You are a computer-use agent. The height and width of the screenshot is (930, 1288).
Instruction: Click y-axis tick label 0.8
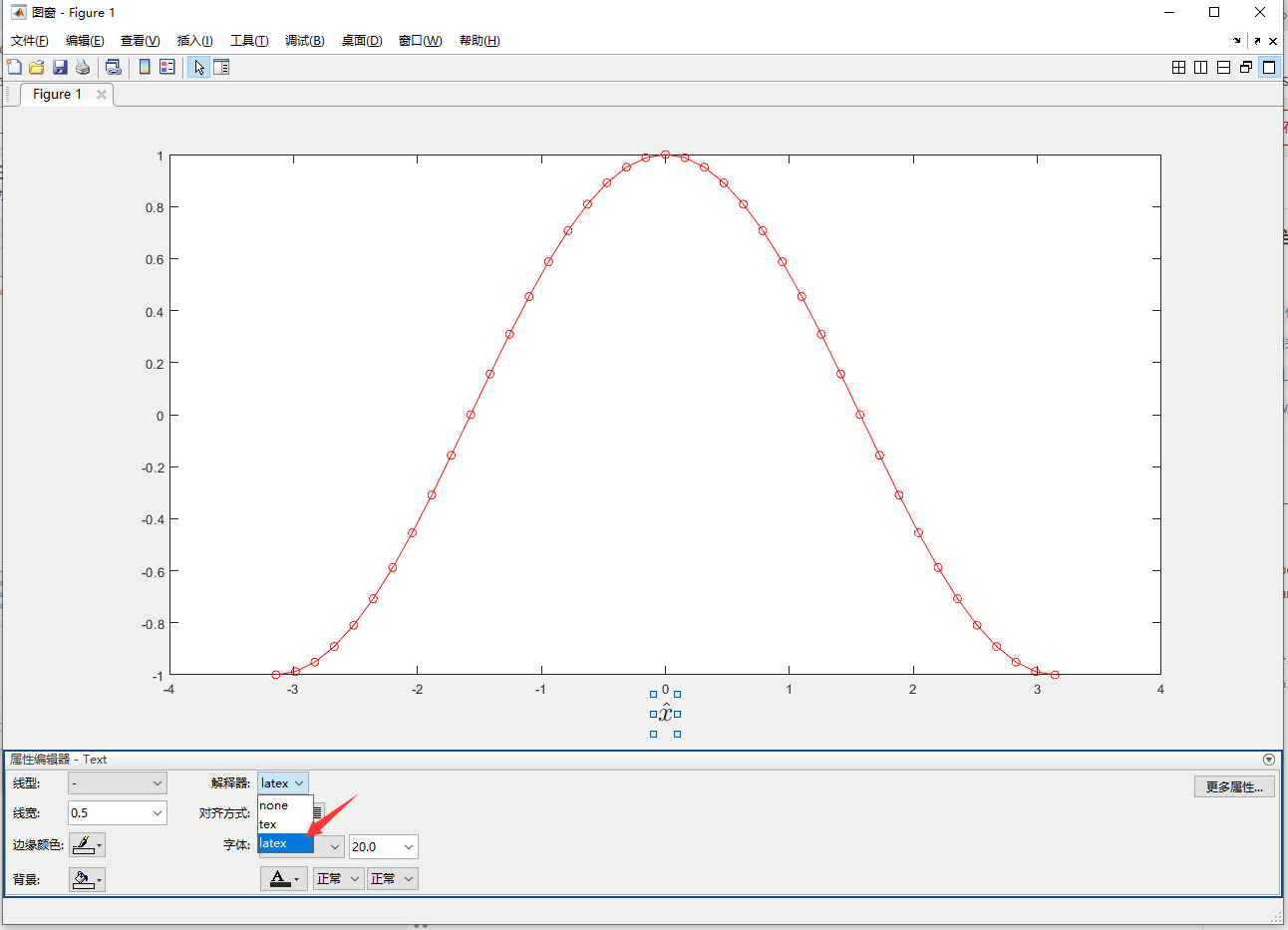155,207
